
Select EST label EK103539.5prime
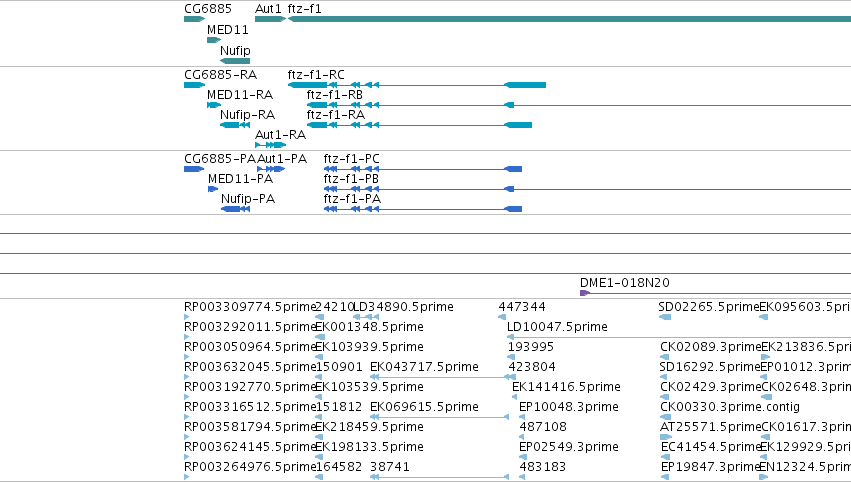pos(369,388)
